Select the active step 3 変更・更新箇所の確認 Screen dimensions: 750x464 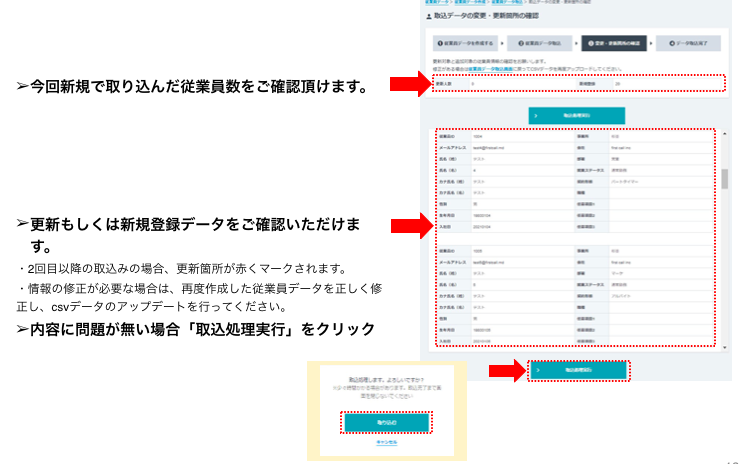point(614,43)
